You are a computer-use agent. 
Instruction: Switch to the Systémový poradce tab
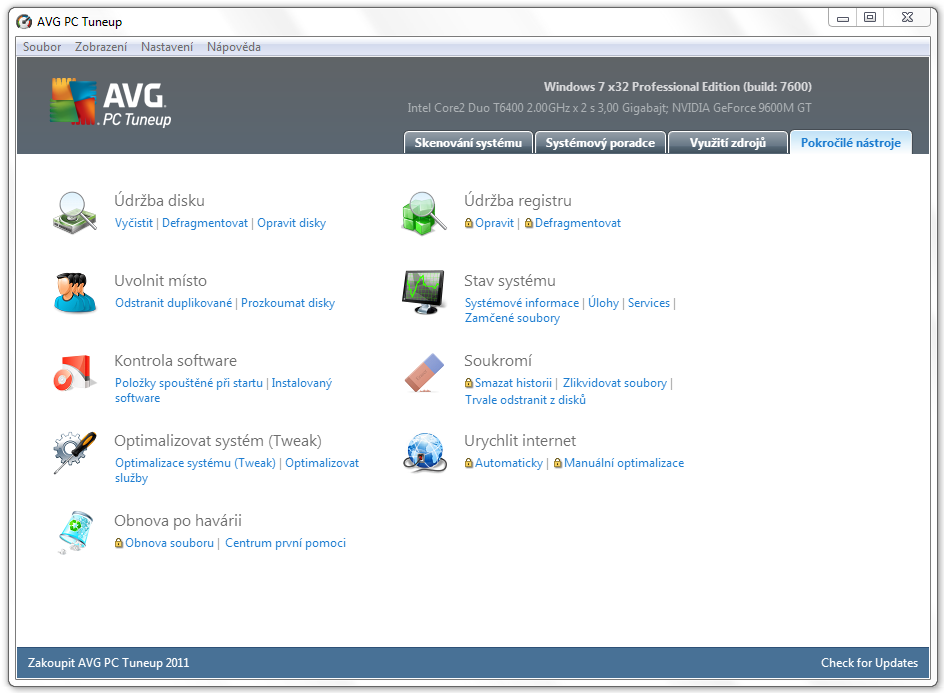point(600,143)
